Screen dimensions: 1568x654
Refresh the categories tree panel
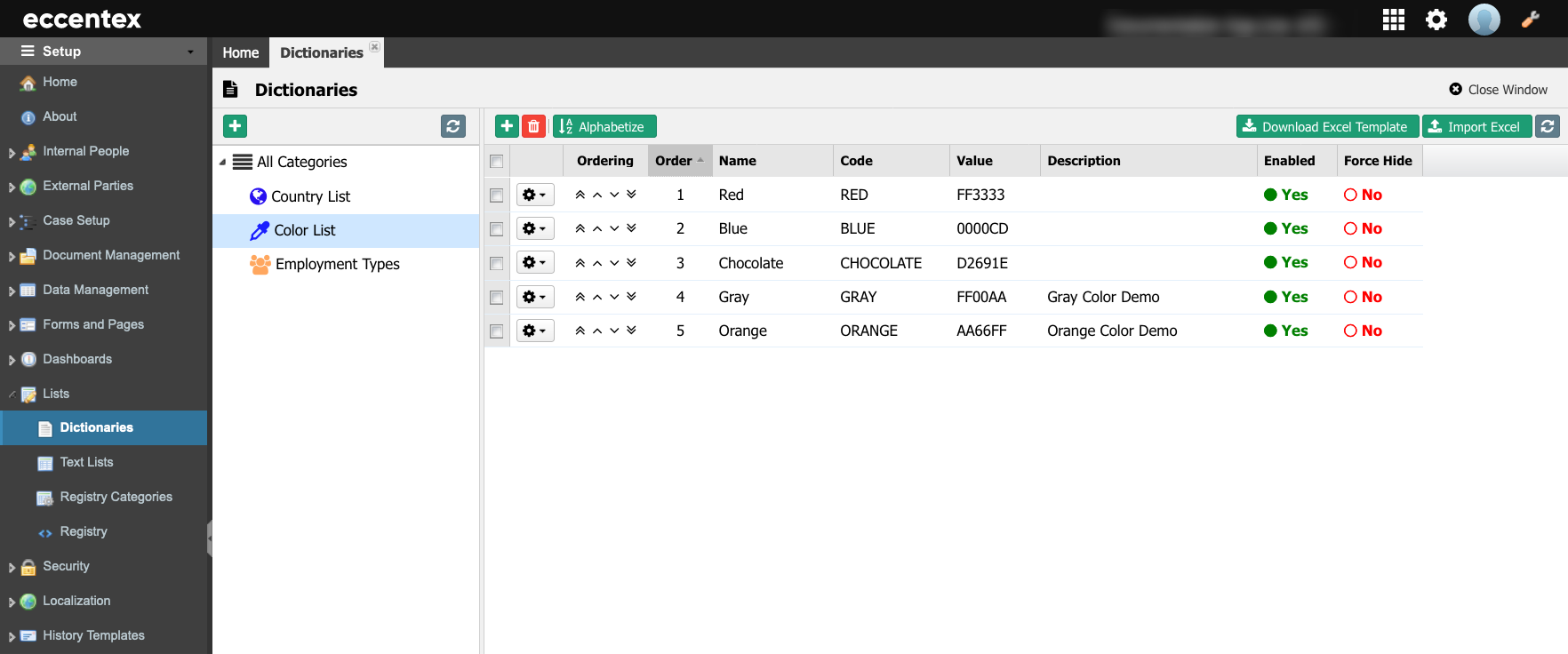pos(453,126)
